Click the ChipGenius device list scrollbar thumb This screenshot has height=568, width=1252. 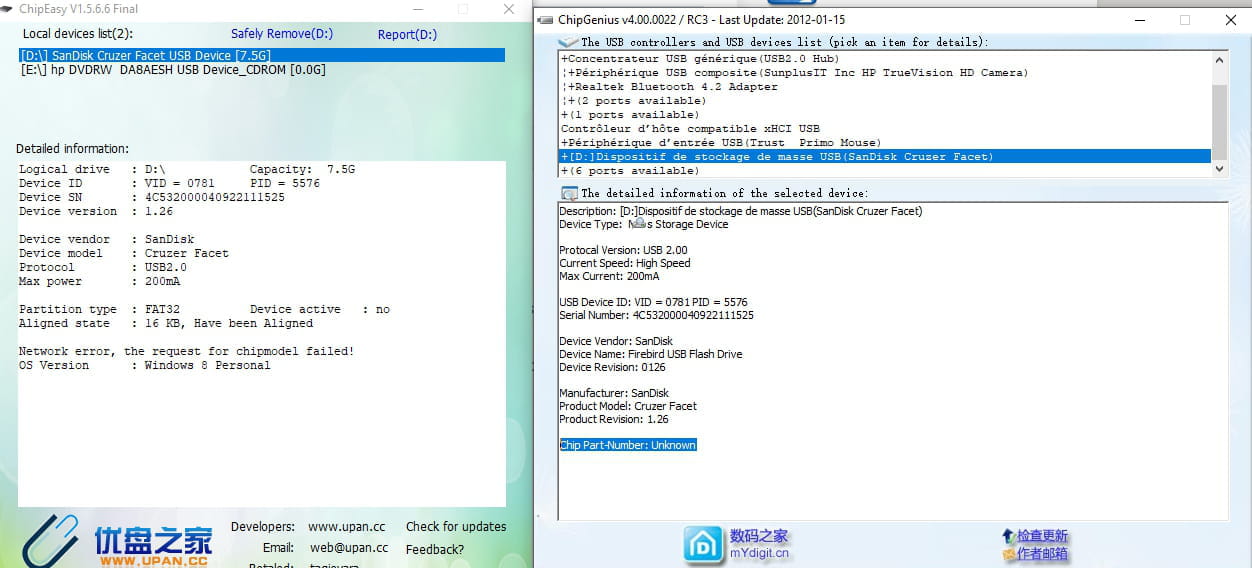[x=1219, y=121]
